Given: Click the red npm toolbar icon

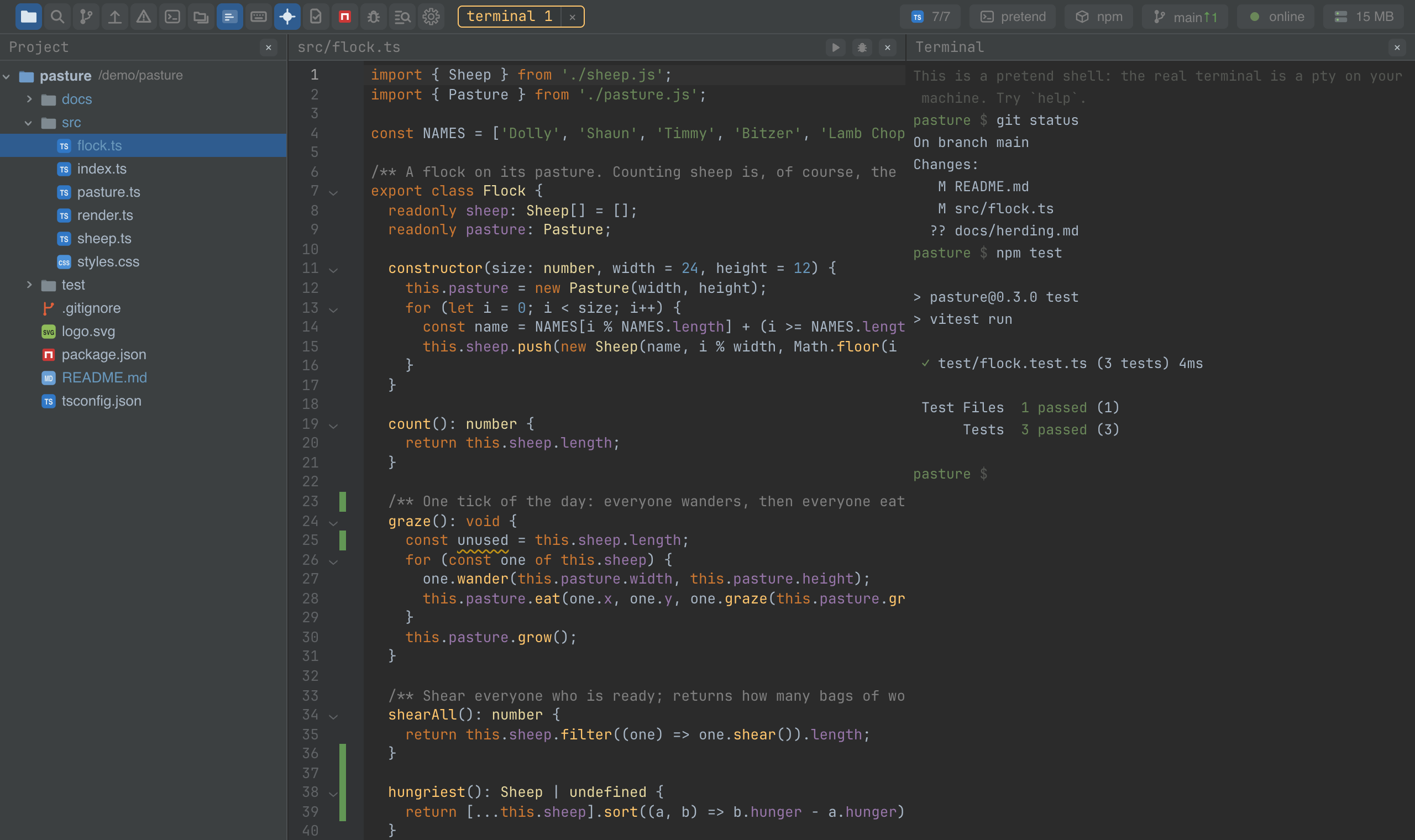Looking at the screenshot, I should [345, 17].
